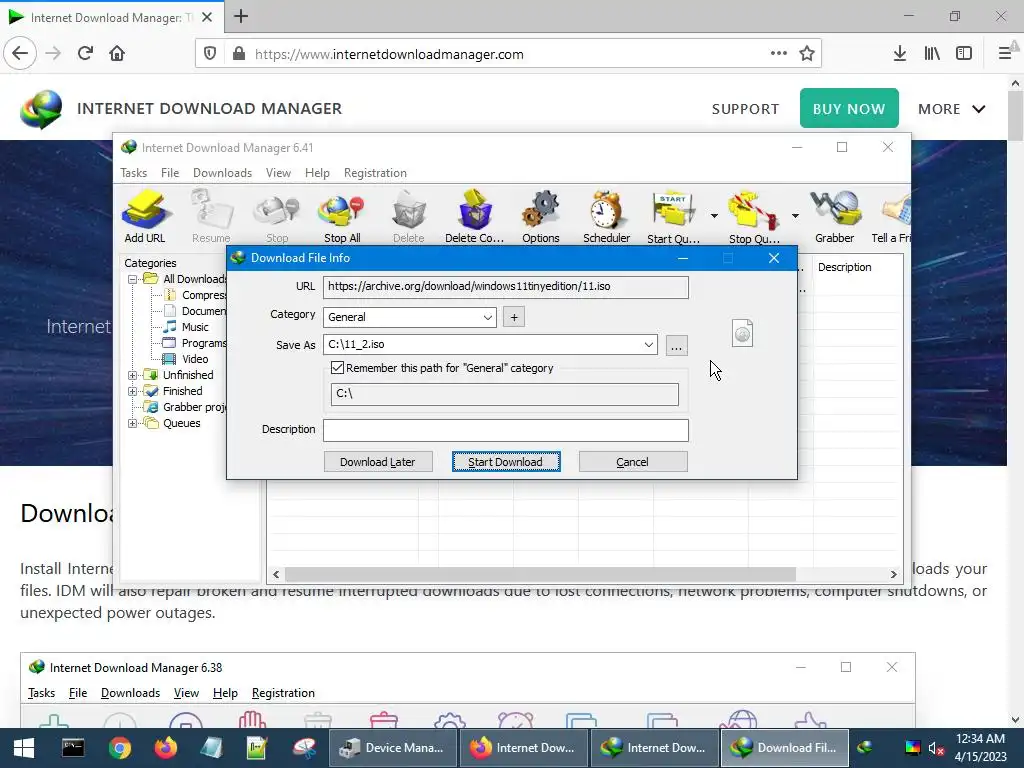Click the Start Download button
Screen dimensions: 1024x768
pyautogui.click(x=505, y=462)
